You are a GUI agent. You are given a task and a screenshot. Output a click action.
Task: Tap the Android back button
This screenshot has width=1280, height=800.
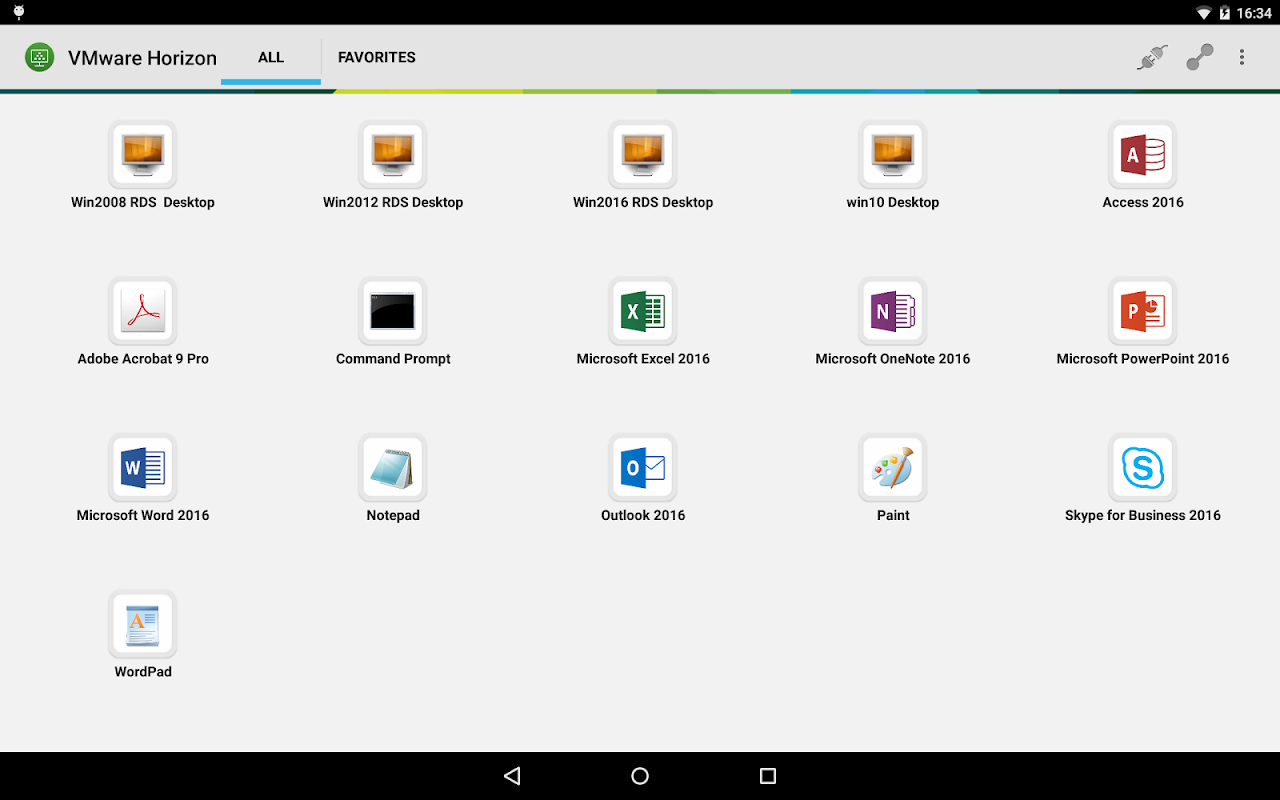[x=512, y=776]
